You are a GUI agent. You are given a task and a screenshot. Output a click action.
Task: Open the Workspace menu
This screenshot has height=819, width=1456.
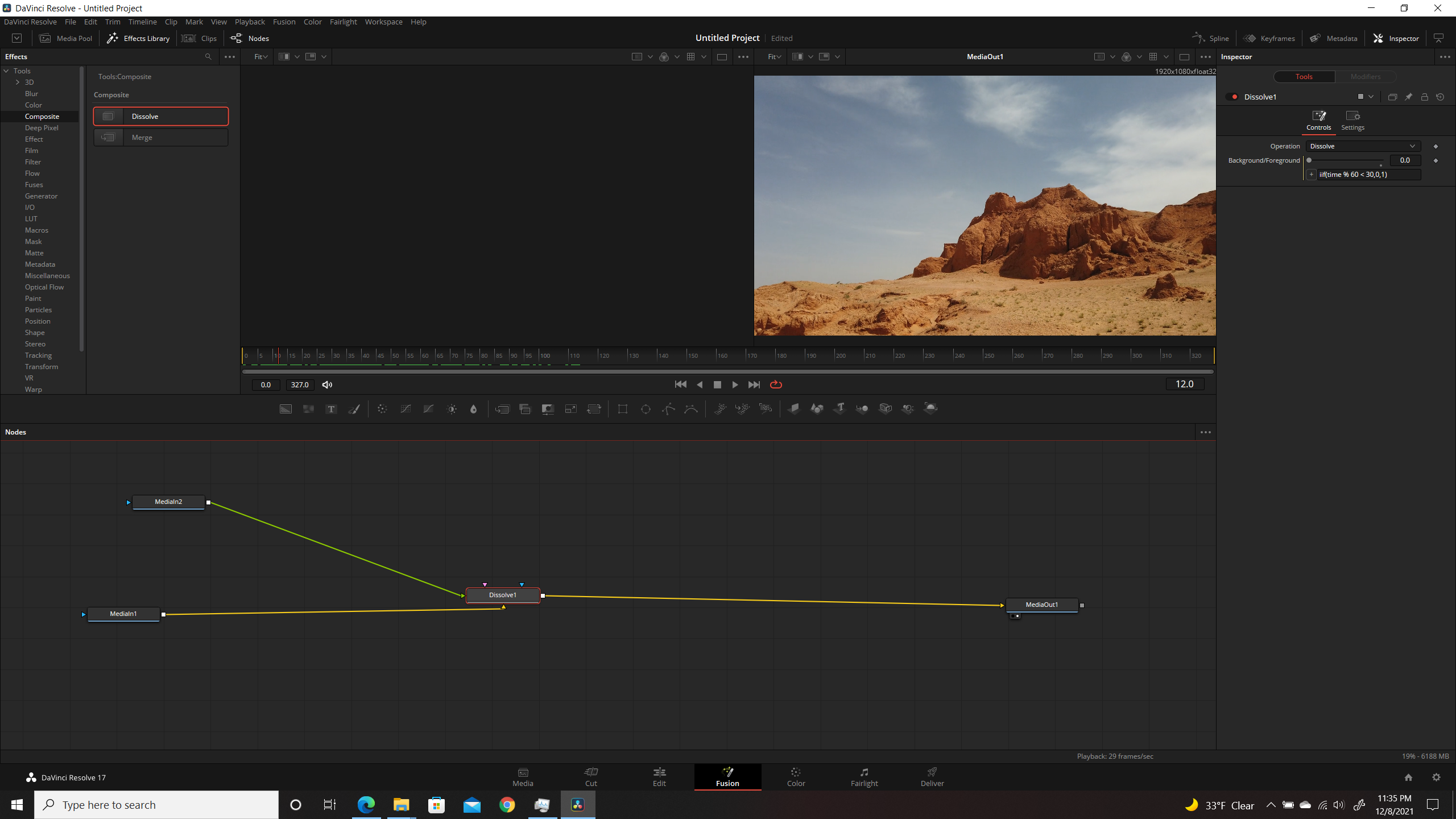[x=383, y=22]
